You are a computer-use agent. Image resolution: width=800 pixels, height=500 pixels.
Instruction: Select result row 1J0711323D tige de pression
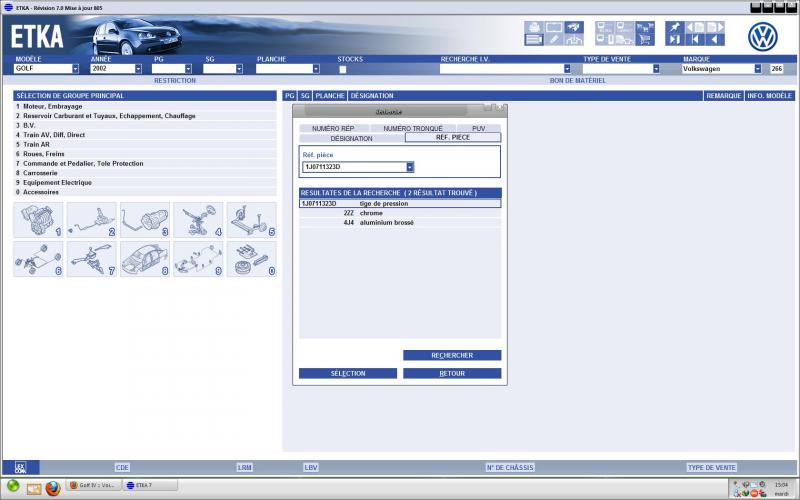click(400, 204)
